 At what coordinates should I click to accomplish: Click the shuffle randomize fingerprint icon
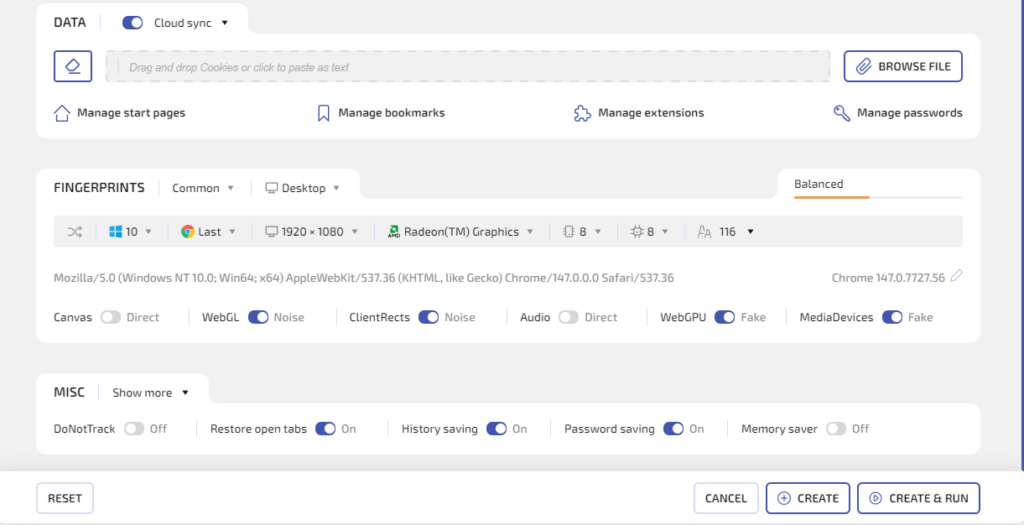75,232
